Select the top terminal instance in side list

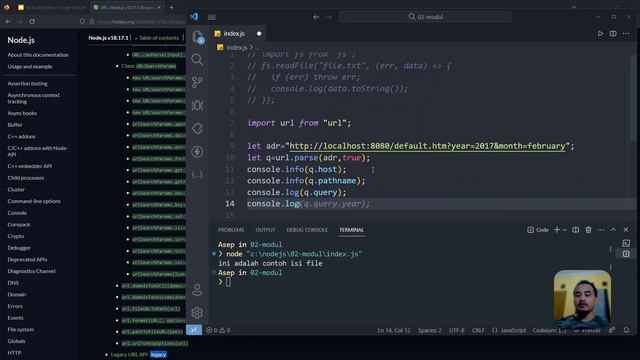click(626, 244)
